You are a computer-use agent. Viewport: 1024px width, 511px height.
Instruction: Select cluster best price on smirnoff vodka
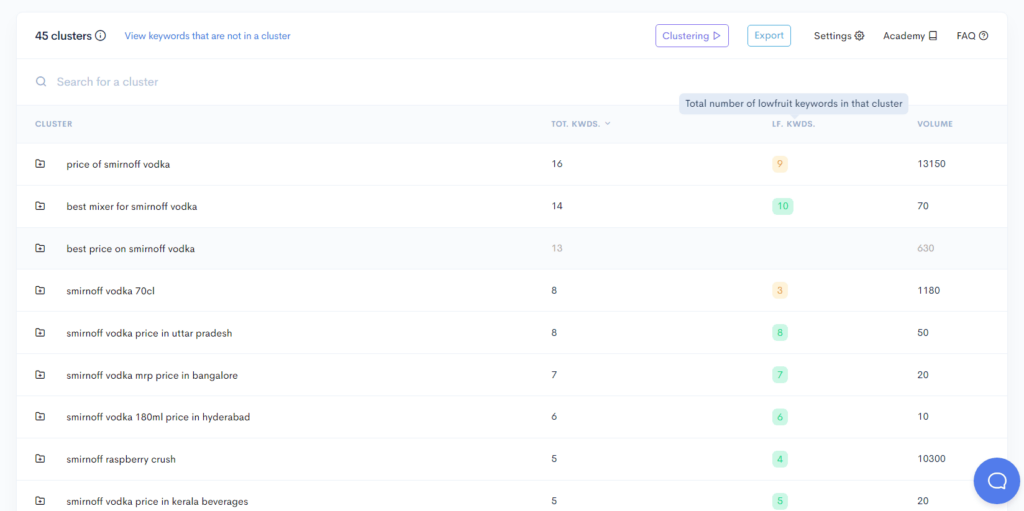tap(131, 249)
